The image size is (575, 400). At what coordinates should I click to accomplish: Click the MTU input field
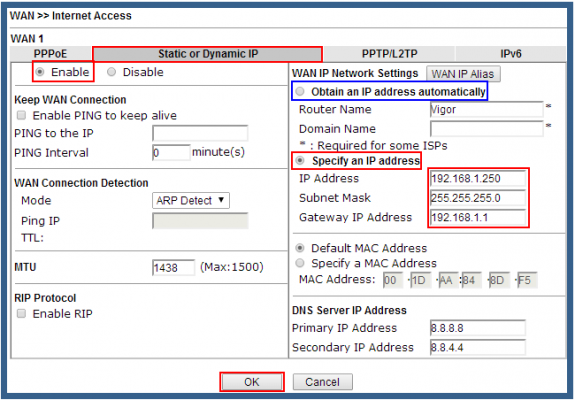pos(173,267)
